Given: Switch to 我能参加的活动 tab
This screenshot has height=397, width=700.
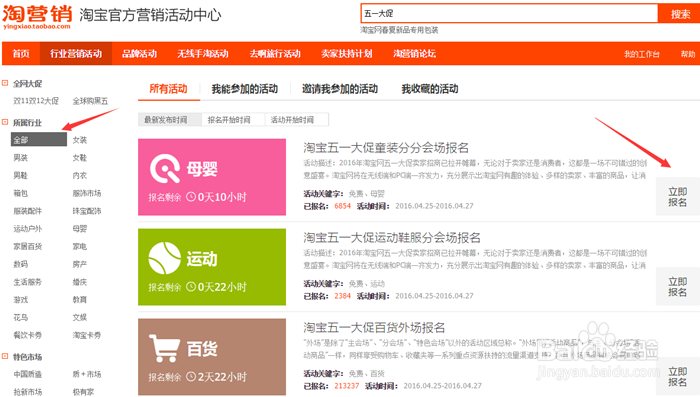Looking at the screenshot, I should click(245, 89).
